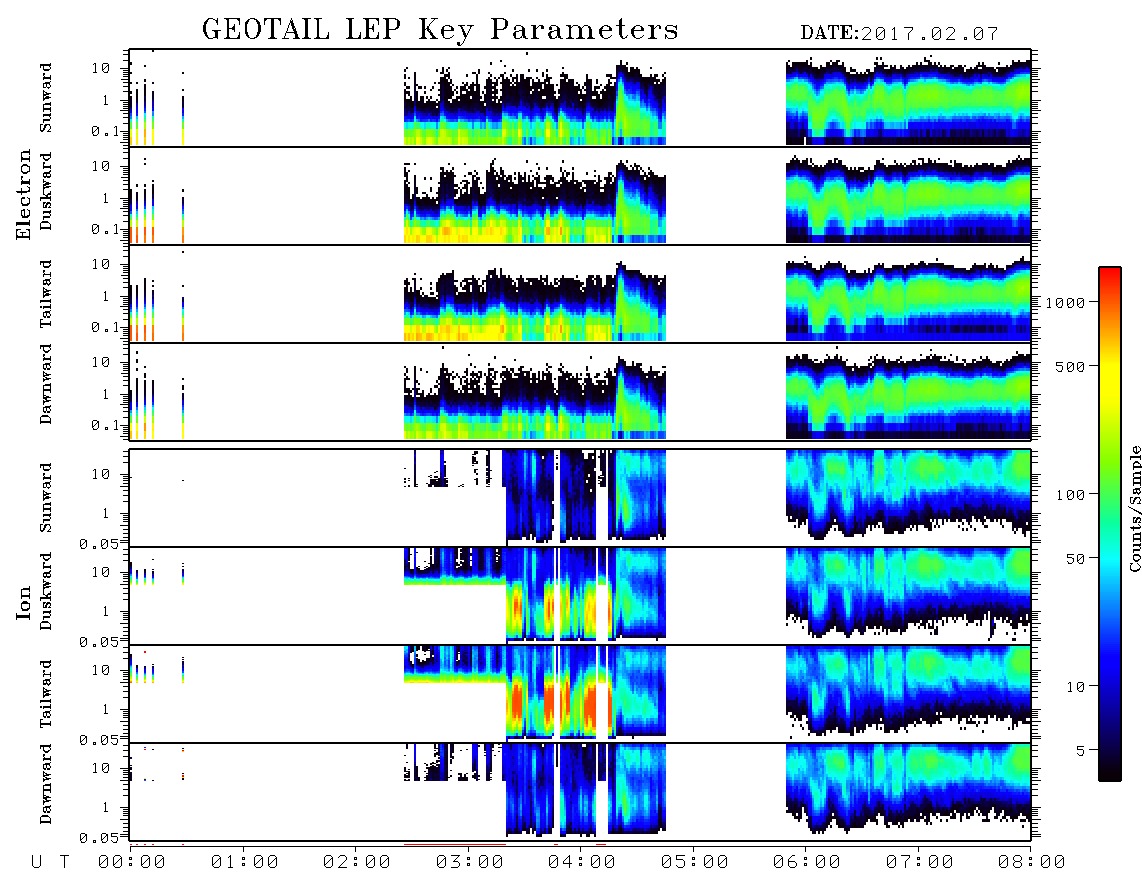Click the 07:00 time axis label

(920, 863)
